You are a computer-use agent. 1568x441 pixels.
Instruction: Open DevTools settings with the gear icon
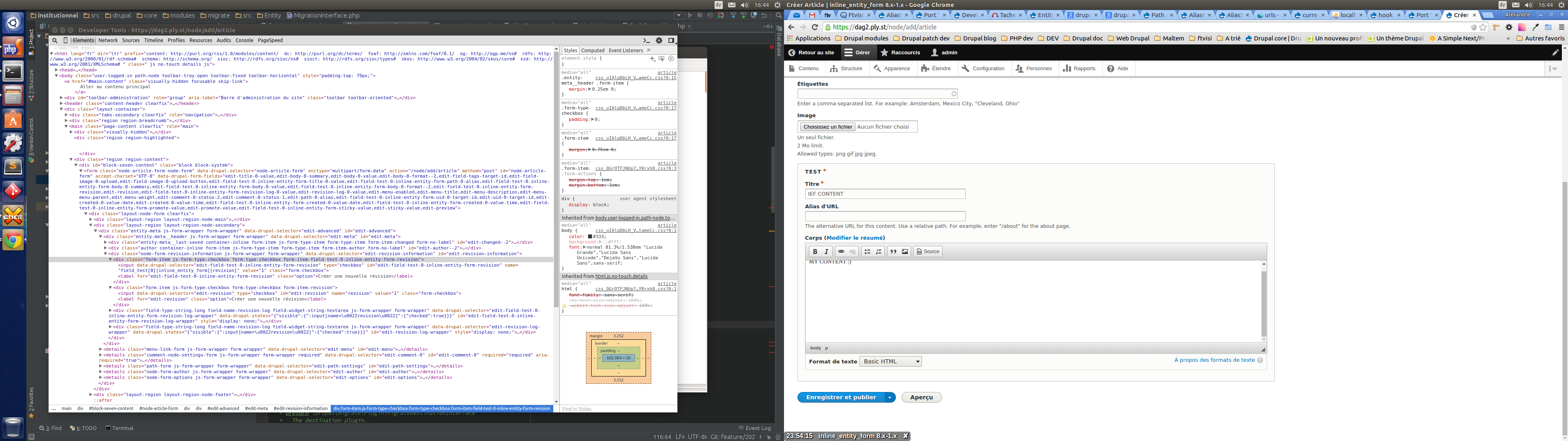click(x=659, y=40)
